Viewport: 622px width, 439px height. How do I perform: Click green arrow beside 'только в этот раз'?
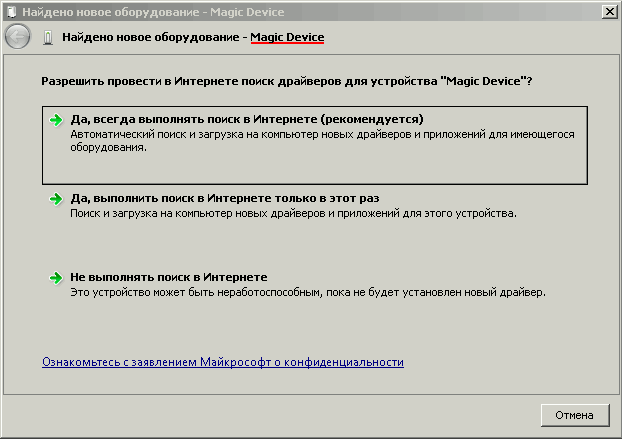[56, 199]
